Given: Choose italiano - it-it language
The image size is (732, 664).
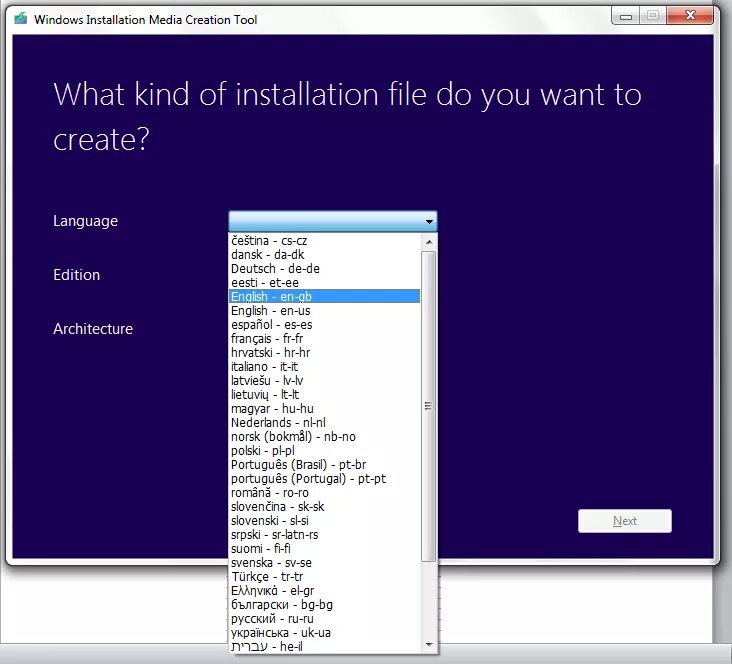Looking at the screenshot, I should click(324, 367).
